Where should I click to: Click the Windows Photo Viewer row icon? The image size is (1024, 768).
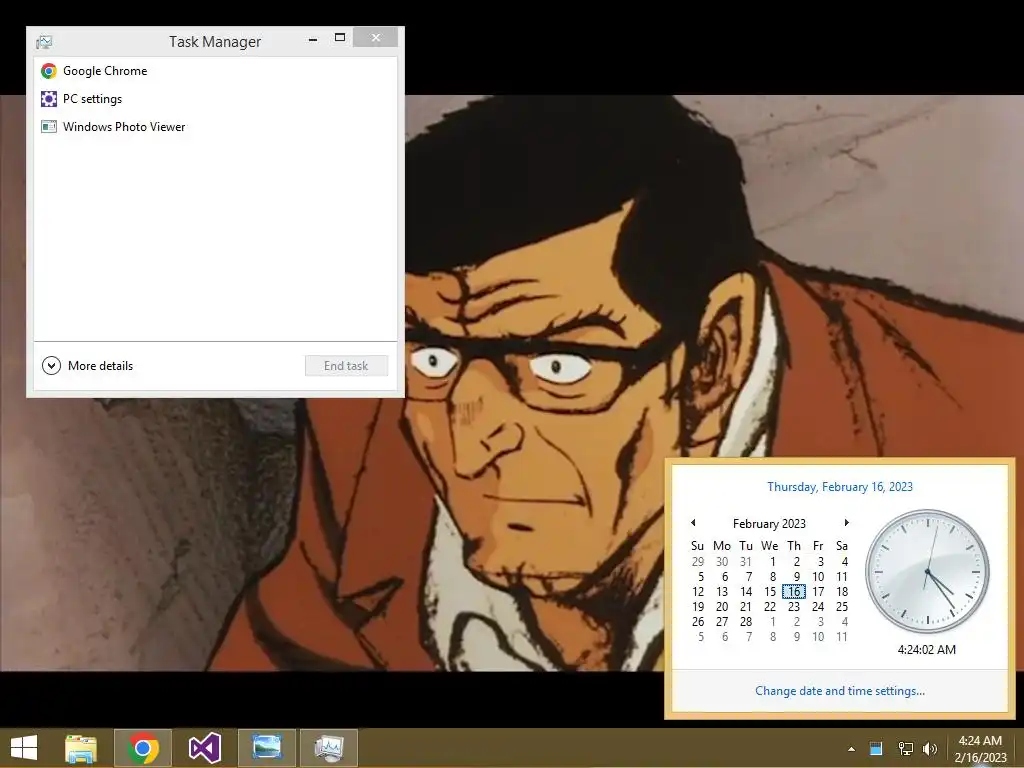(x=49, y=127)
